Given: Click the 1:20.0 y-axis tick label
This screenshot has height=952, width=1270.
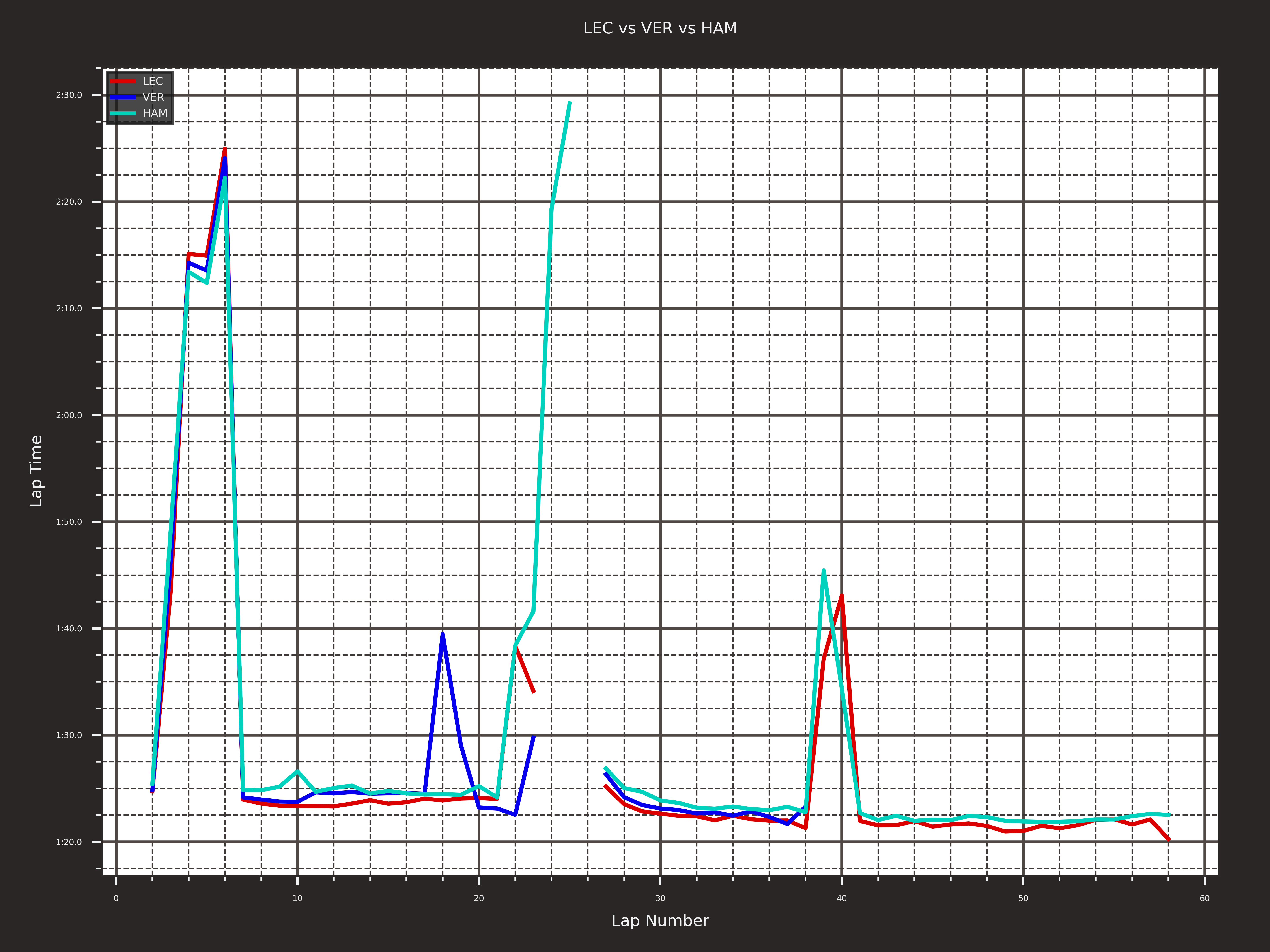Looking at the screenshot, I should tap(69, 842).
